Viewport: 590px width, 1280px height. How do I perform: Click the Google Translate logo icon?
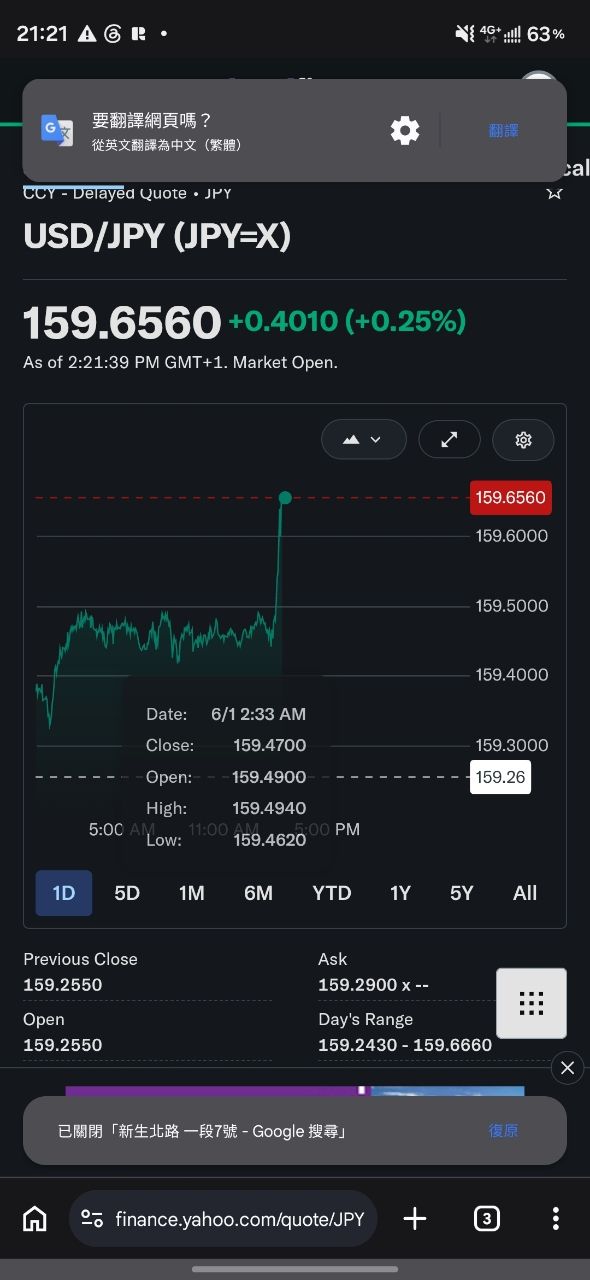point(57,131)
